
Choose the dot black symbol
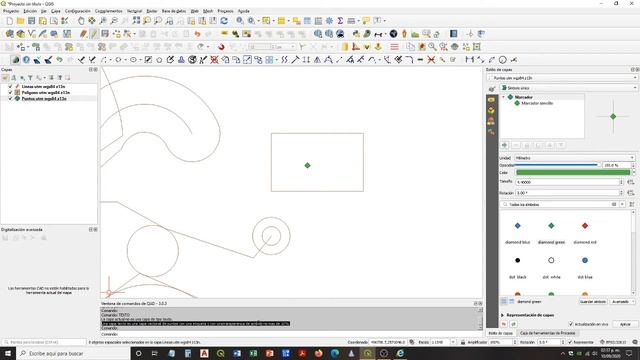click(518, 260)
